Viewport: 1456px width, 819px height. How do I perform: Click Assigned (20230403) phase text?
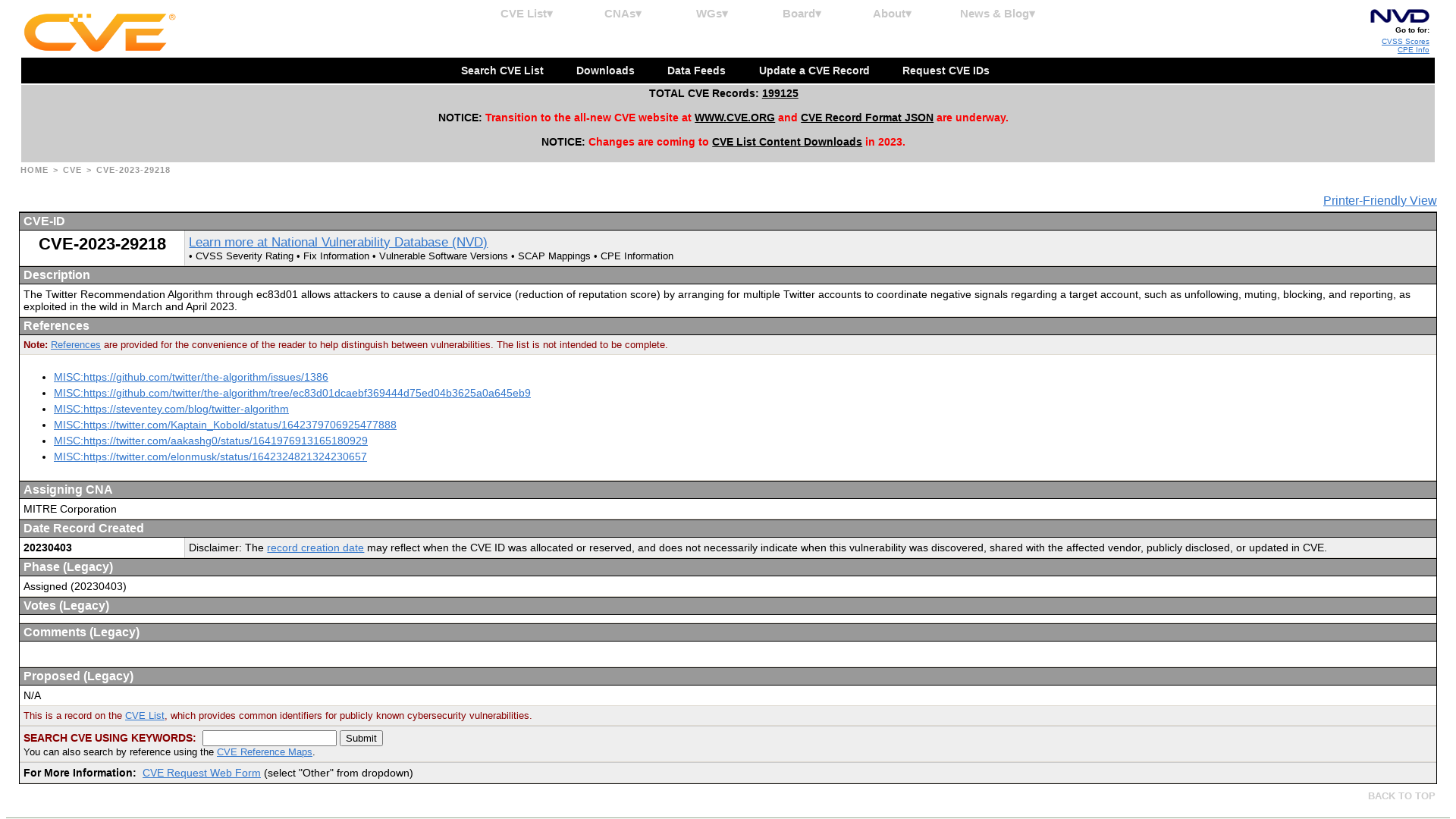click(74, 586)
